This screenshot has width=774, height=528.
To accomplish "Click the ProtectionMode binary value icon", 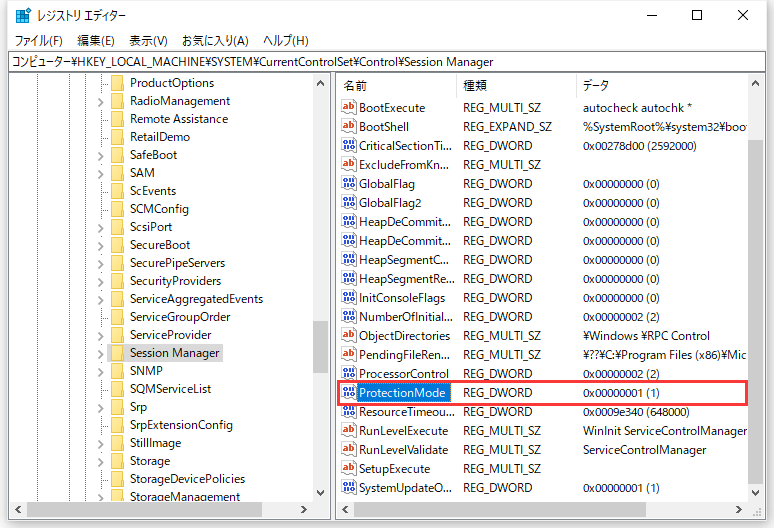I will coord(349,393).
